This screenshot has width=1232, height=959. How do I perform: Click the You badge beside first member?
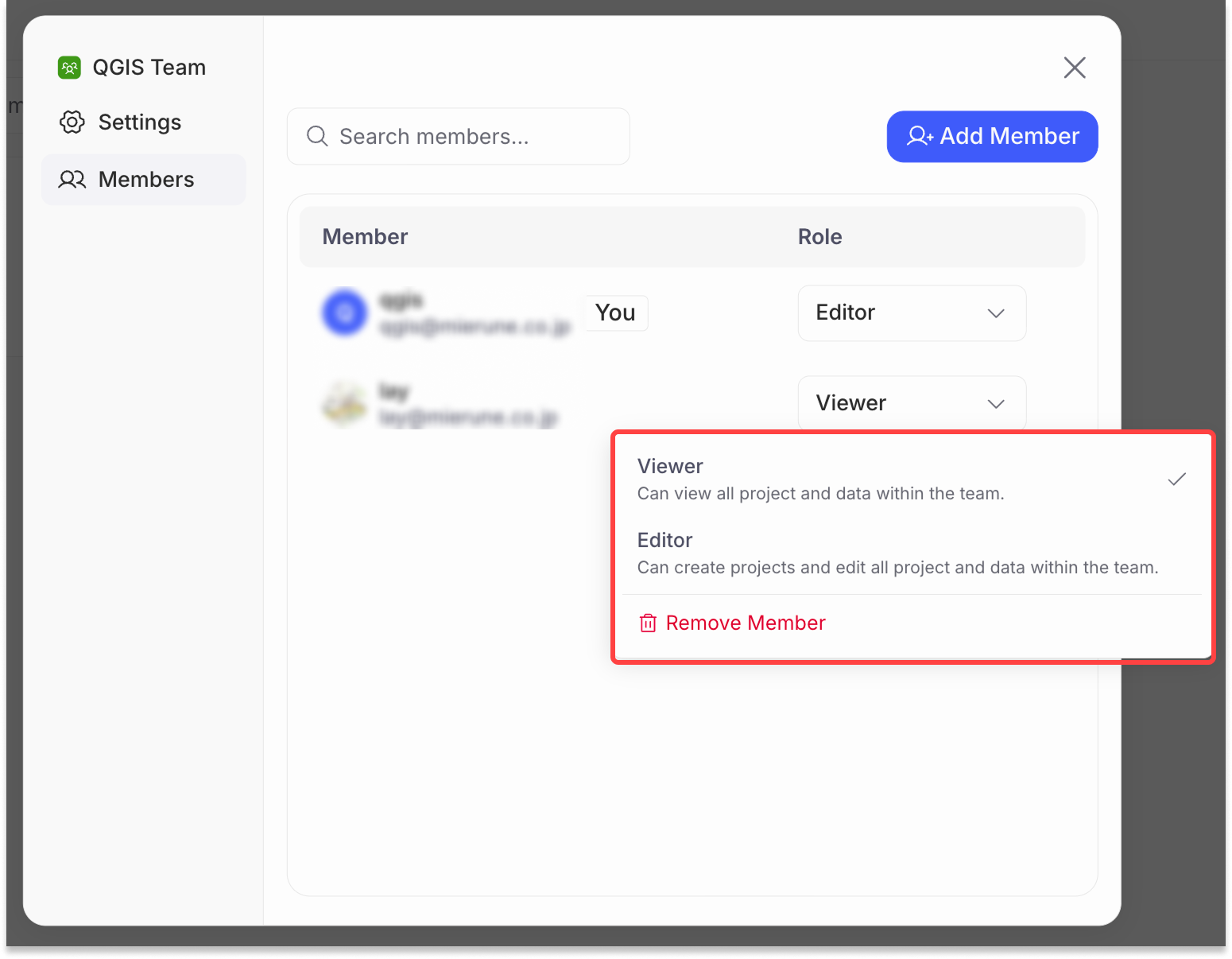coord(615,313)
